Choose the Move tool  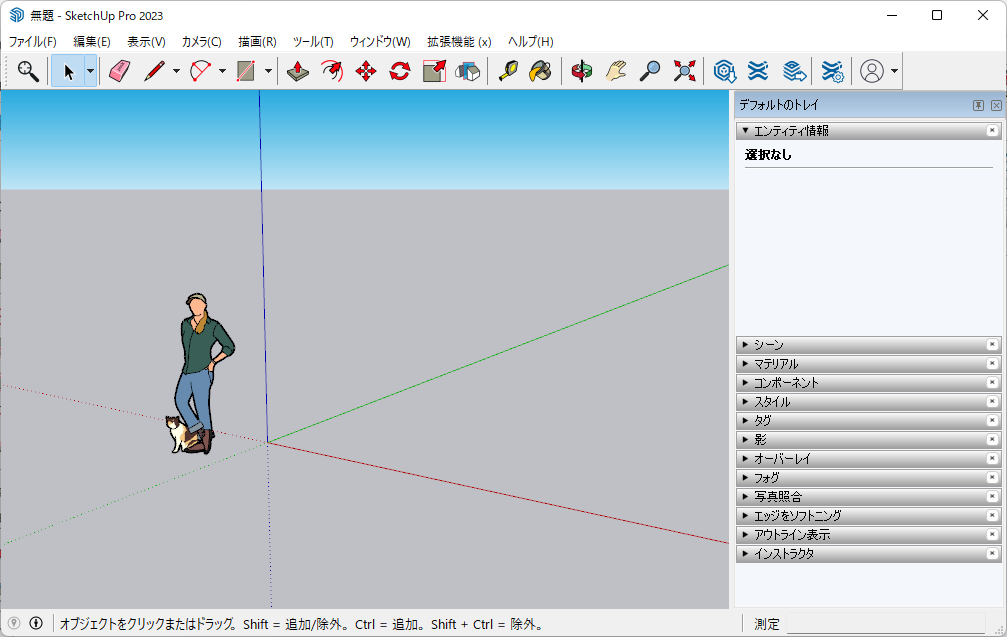point(366,71)
